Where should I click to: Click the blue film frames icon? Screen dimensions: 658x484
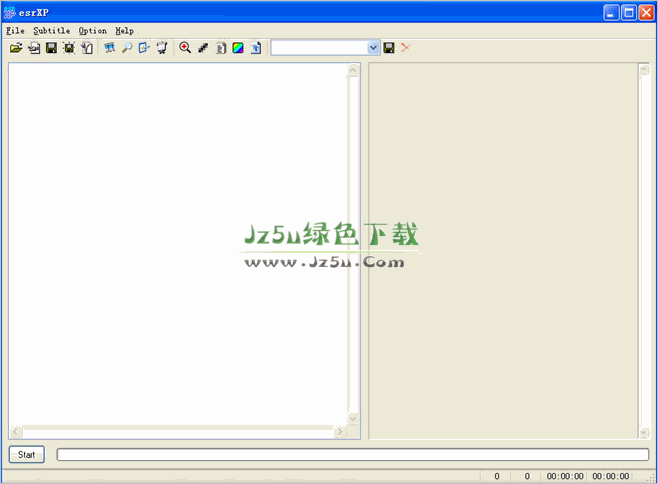coord(110,48)
